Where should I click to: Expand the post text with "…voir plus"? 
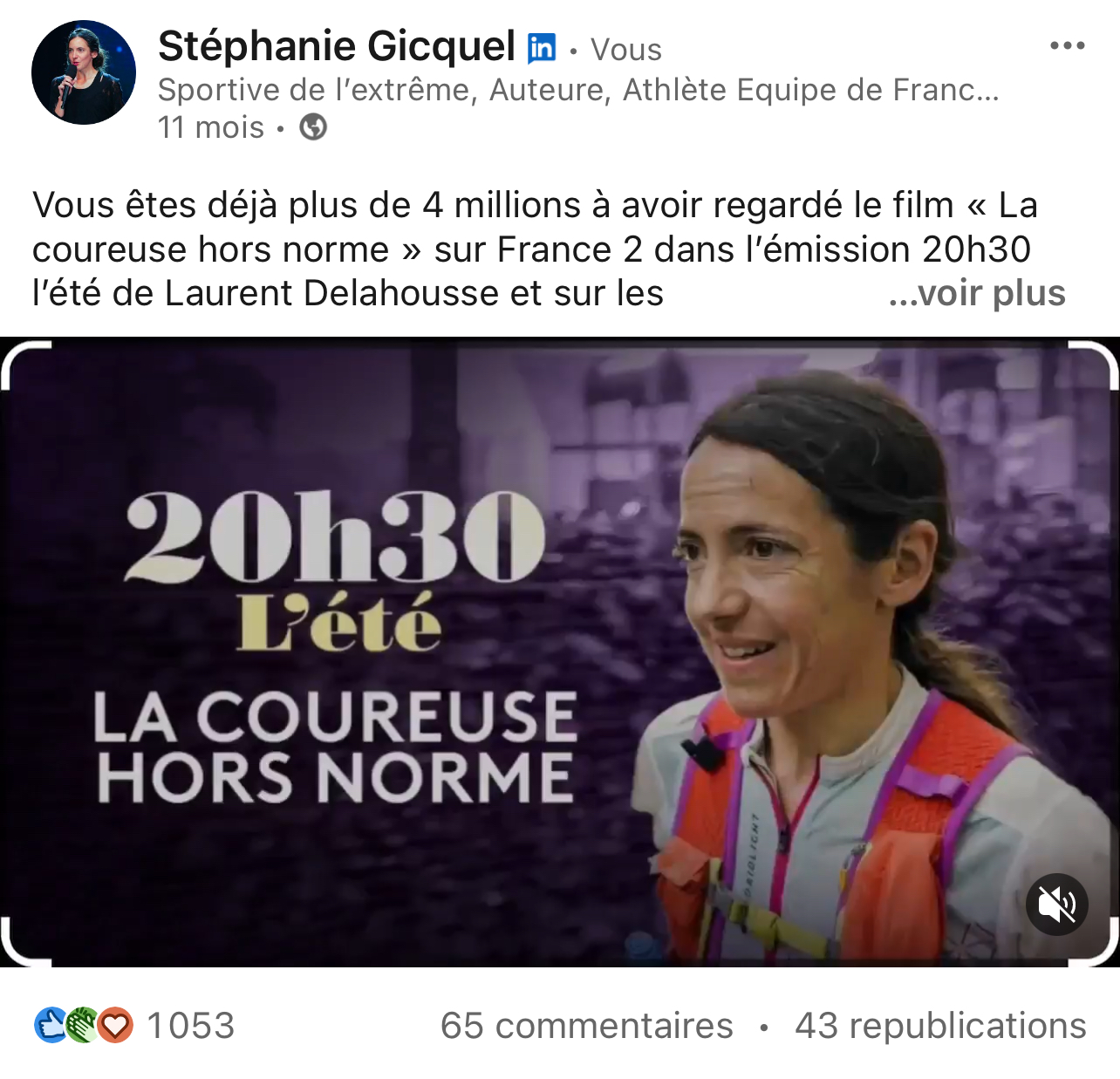(x=977, y=293)
